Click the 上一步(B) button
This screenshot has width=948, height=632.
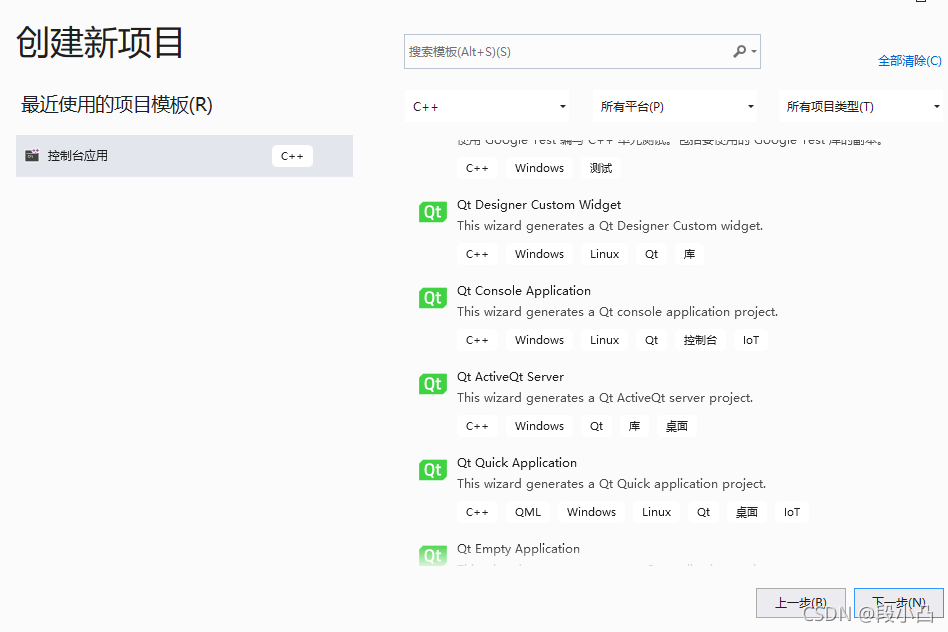point(800,602)
